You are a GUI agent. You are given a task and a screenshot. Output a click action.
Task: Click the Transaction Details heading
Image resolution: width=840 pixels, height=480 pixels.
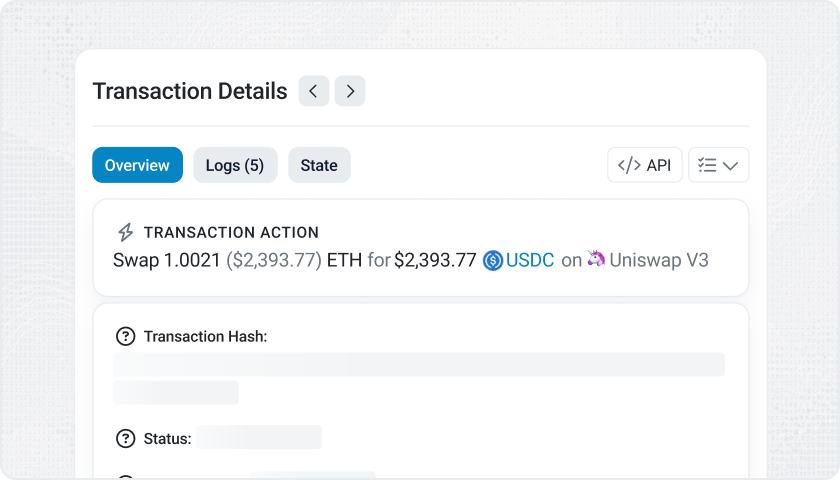190,91
